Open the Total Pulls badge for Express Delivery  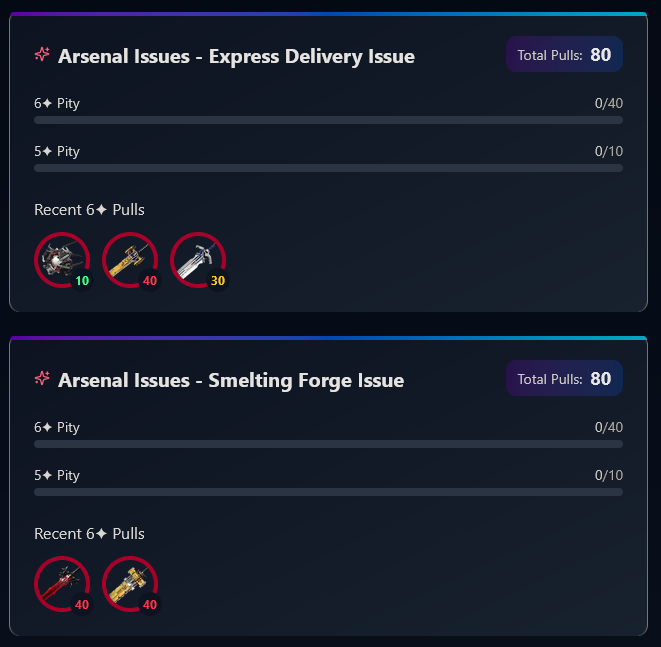coord(564,54)
